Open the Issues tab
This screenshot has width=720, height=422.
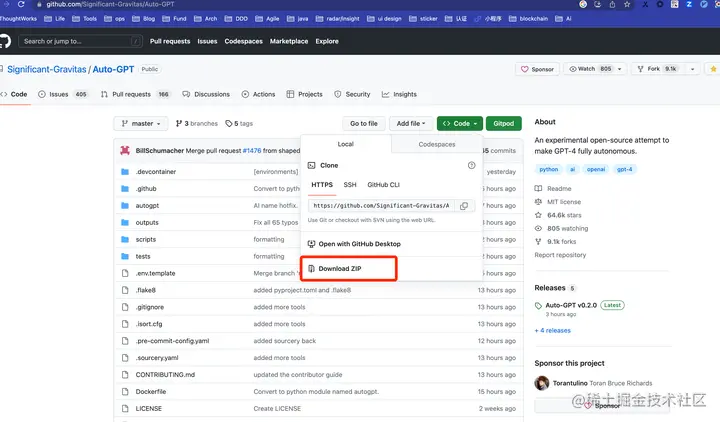pos(62,94)
